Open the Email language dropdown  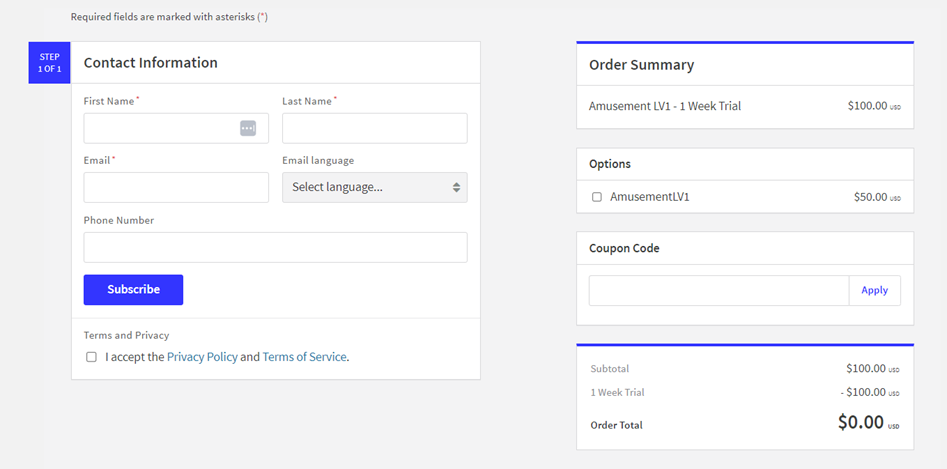coord(374,187)
